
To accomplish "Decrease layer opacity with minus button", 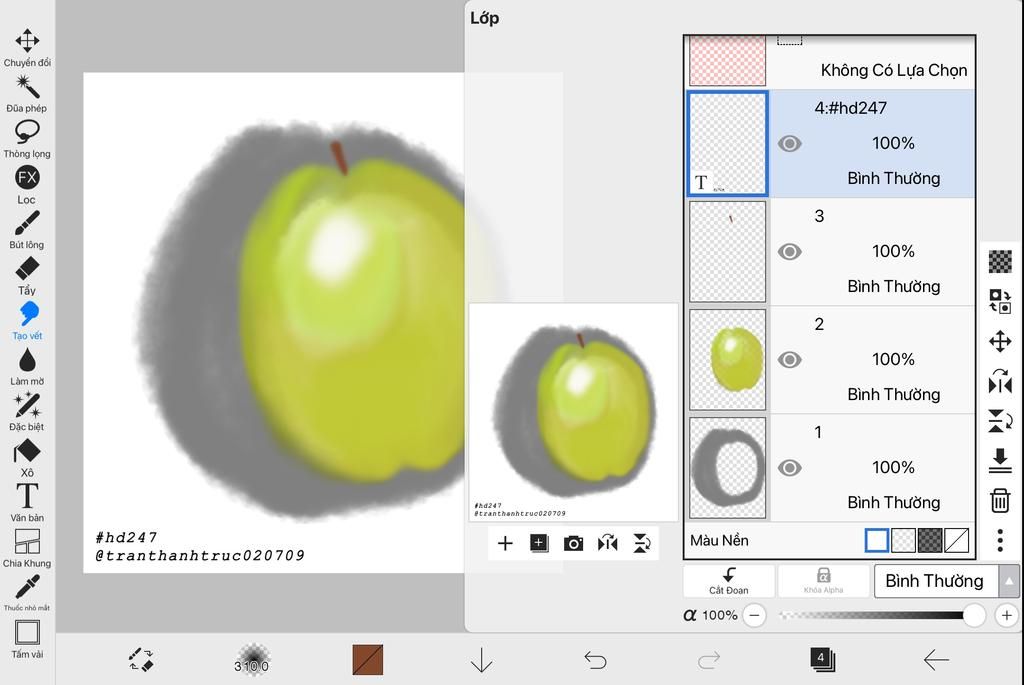I will [x=754, y=615].
